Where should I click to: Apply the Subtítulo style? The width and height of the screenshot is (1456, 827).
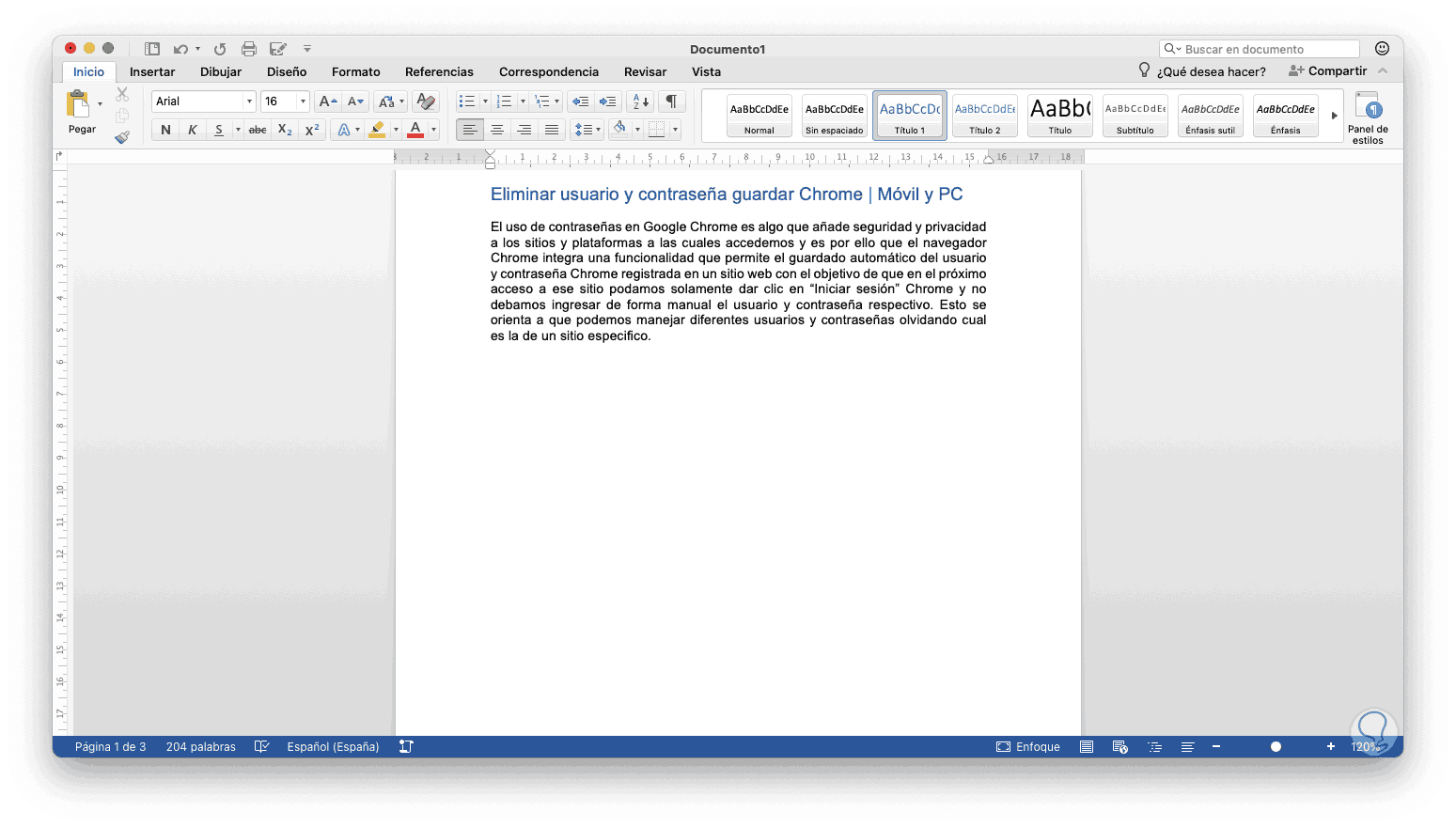point(1135,116)
